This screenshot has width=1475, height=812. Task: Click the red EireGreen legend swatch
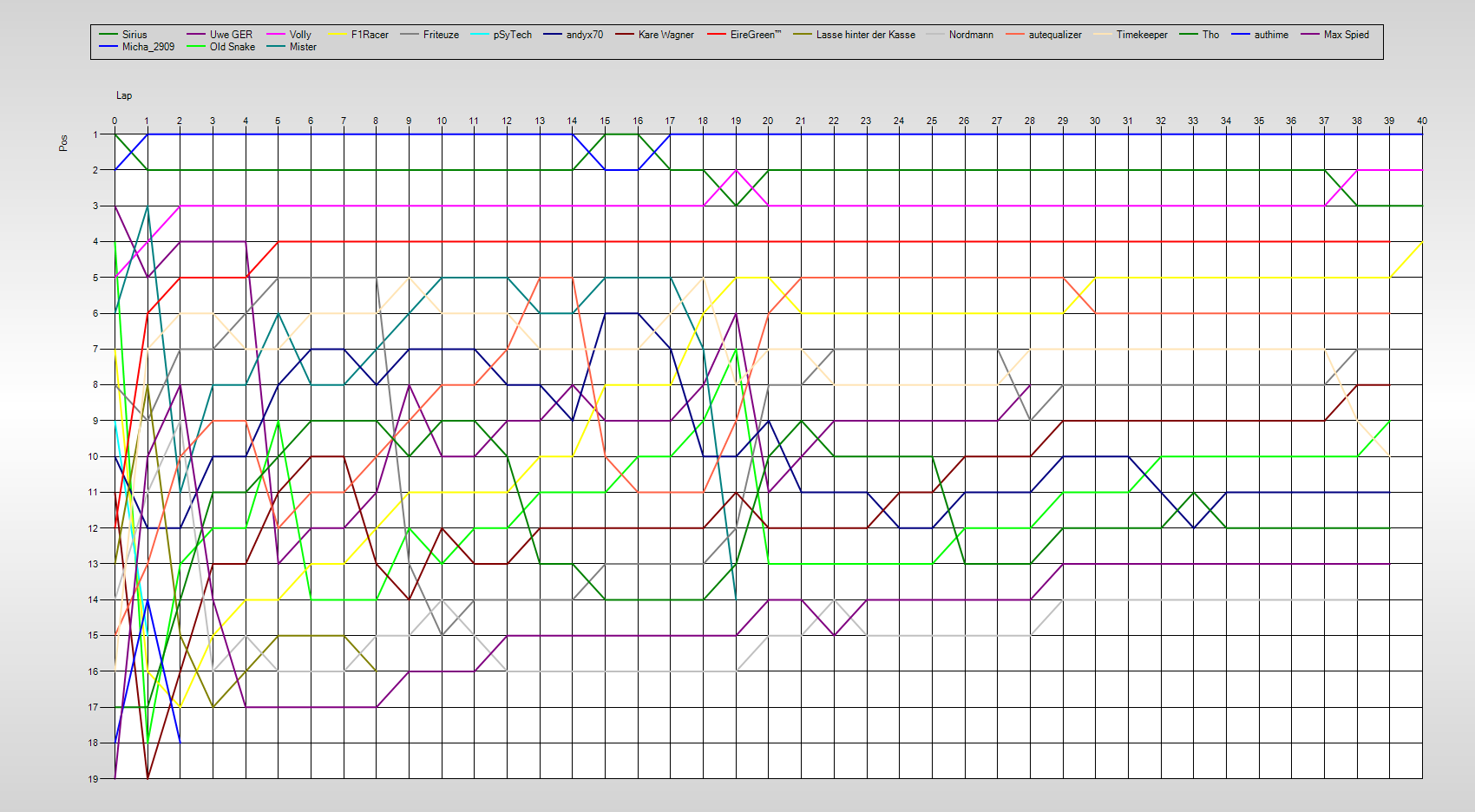point(718,35)
